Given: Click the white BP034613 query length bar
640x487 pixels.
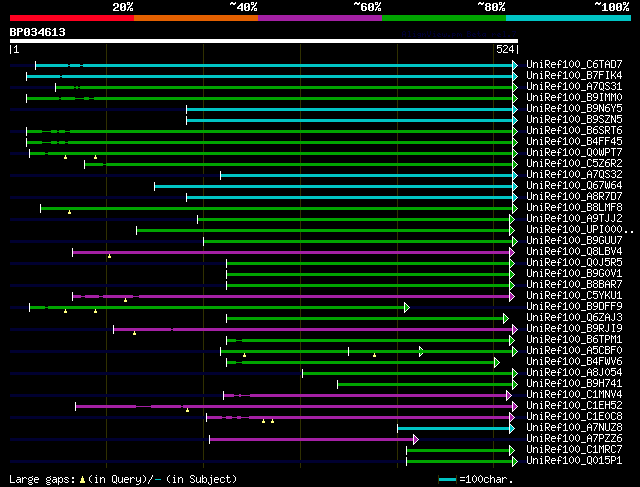Looking at the screenshot, I should pos(264,41).
